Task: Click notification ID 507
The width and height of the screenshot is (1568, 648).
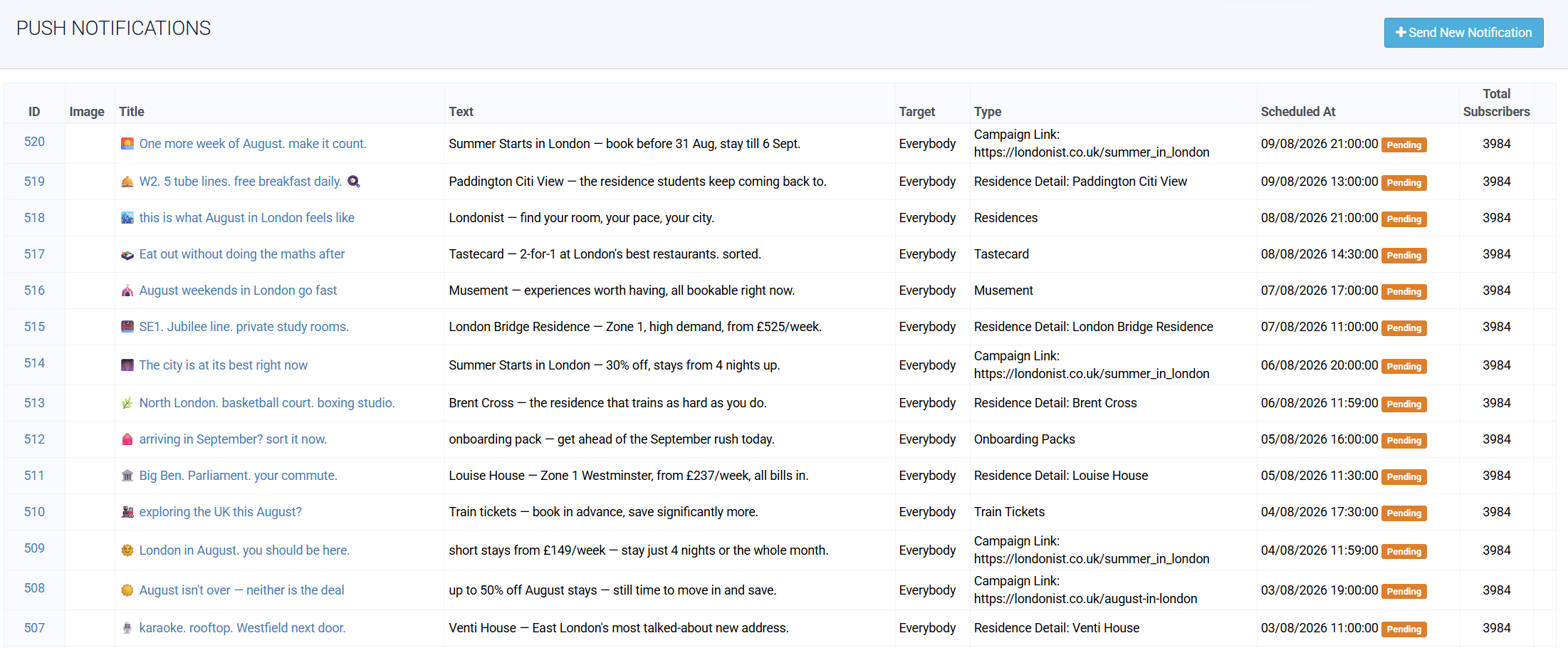Action: pos(34,628)
